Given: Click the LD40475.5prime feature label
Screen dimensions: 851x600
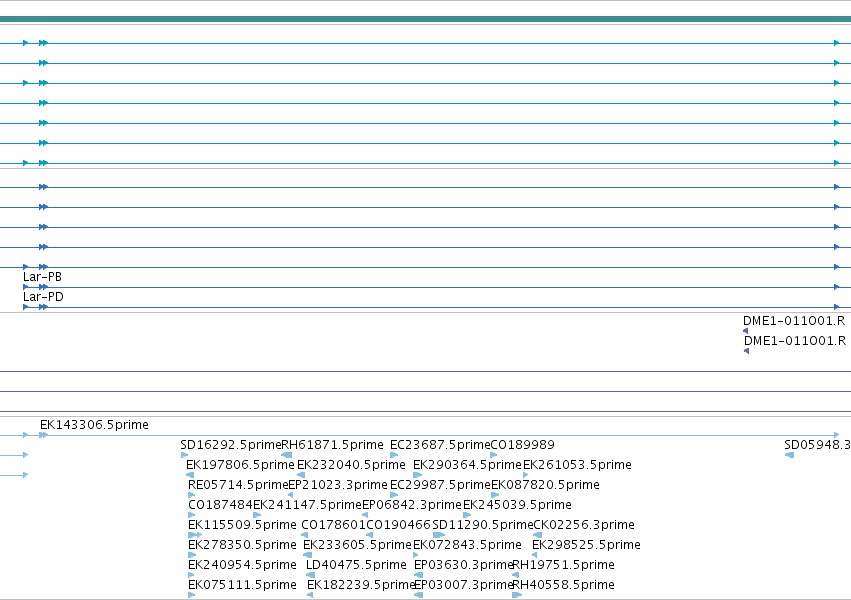Looking at the screenshot, I should pos(356,565).
